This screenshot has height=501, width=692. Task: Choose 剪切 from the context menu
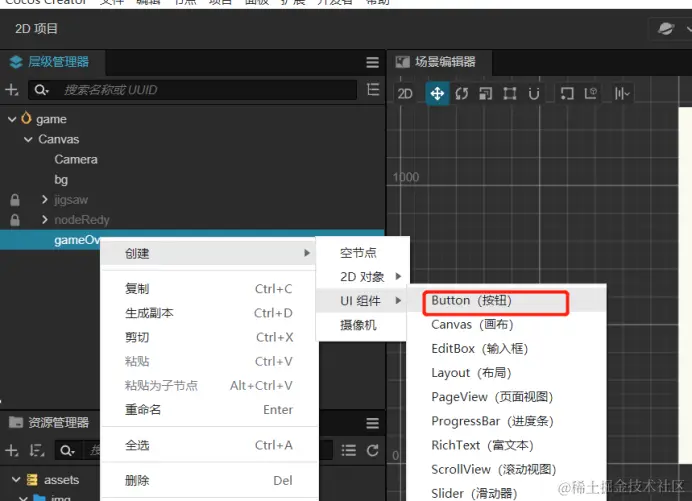point(208,337)
